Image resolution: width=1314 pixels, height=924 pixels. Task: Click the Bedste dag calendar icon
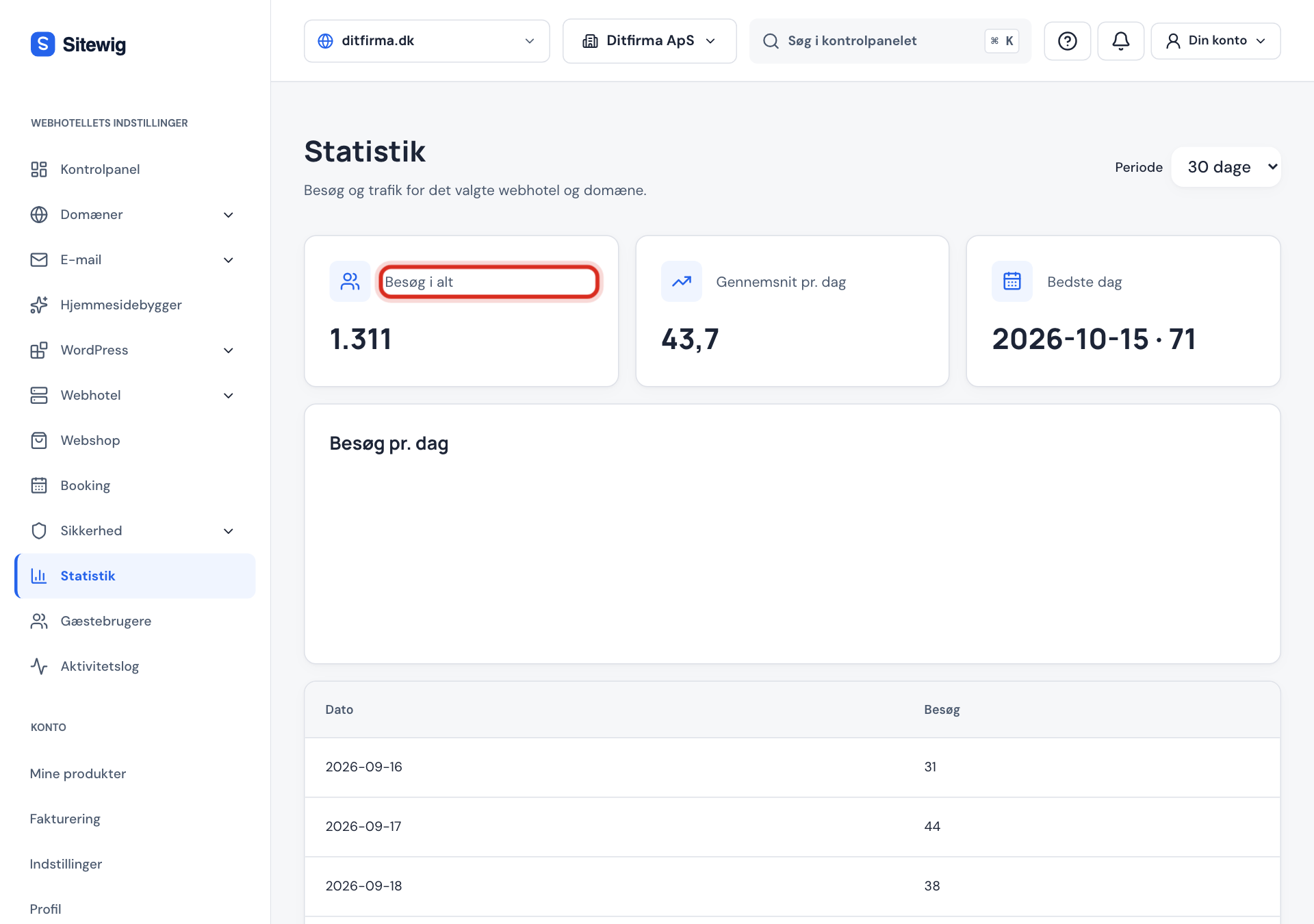tap(1012, 281)
